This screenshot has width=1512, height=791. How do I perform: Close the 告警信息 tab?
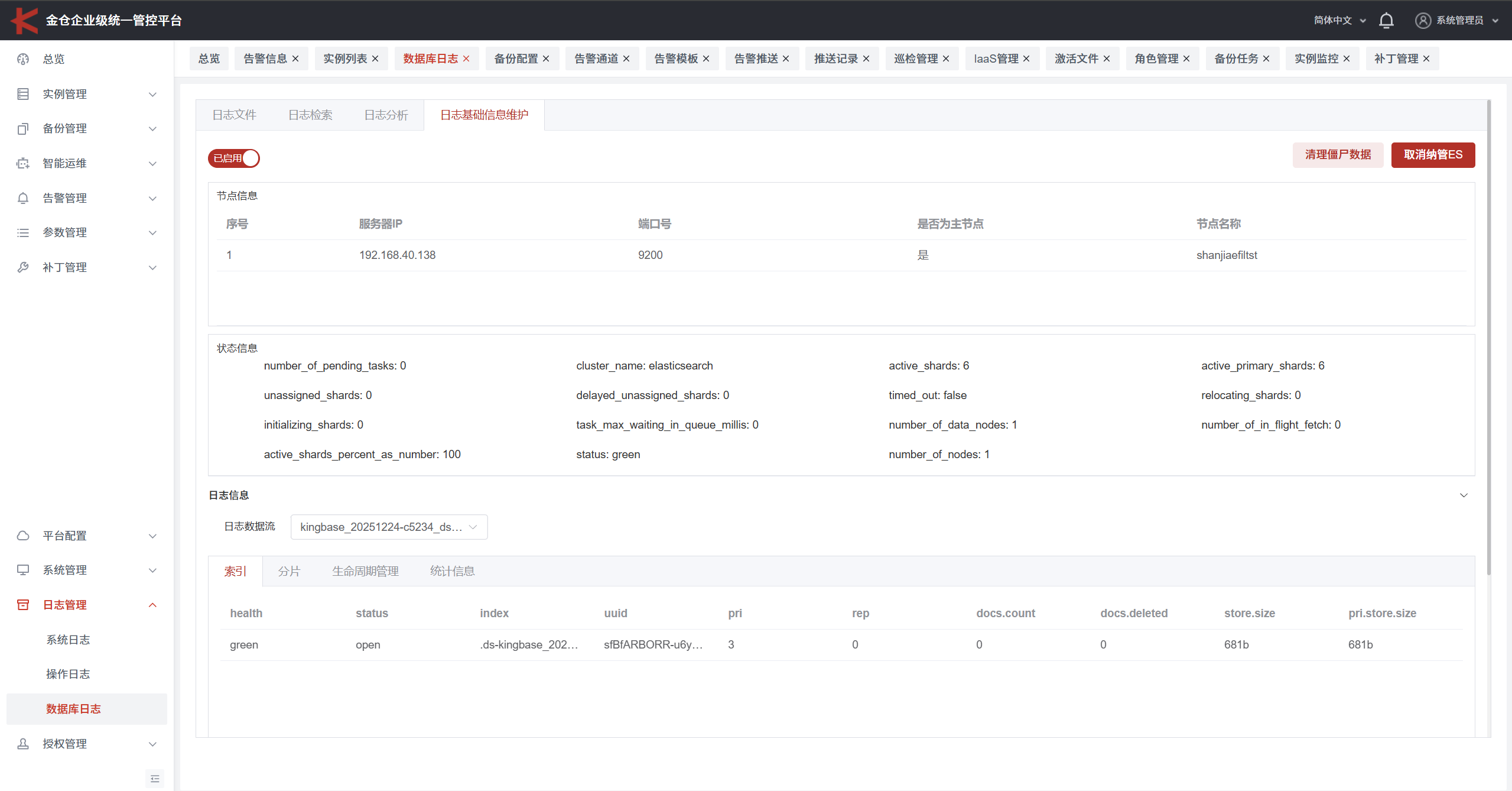click(x=295, y=59)
